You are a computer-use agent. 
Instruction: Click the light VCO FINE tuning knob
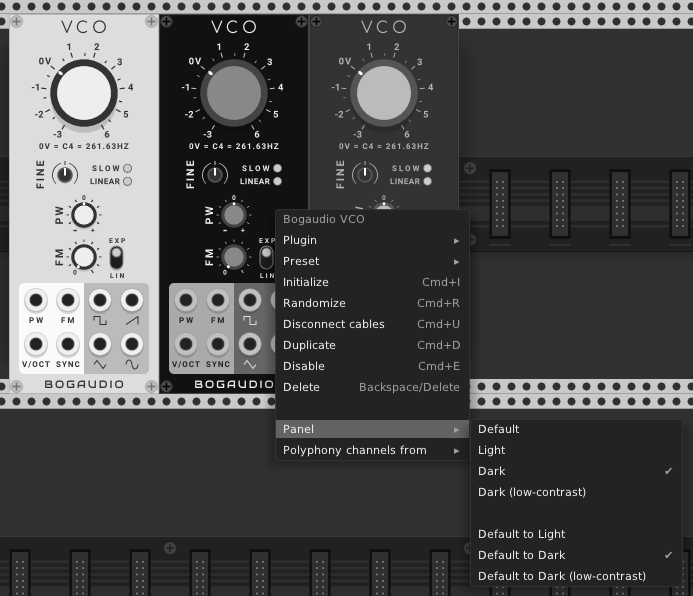tap(65, 174)
